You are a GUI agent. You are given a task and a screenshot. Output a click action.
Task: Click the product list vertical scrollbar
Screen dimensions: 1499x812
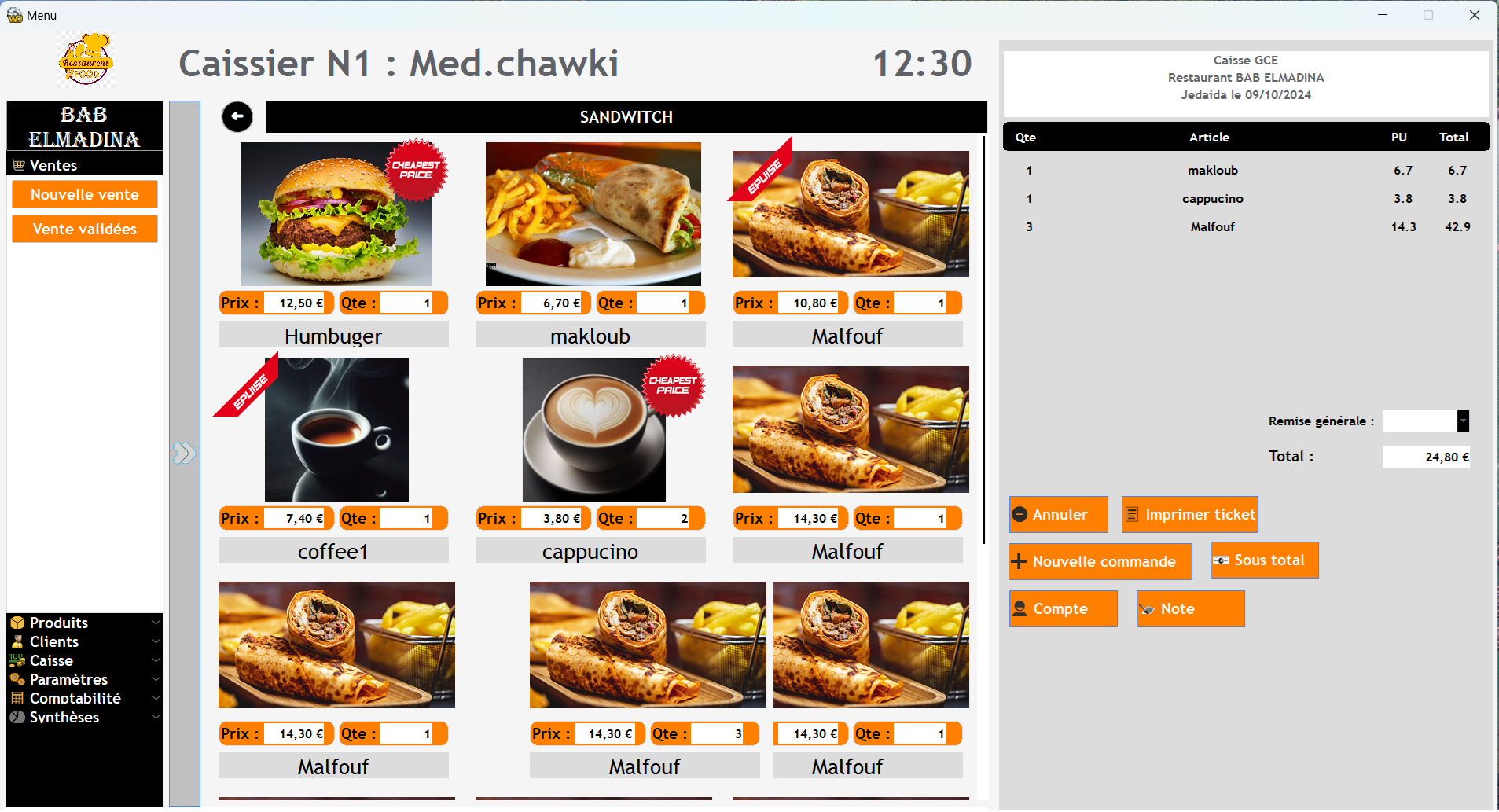(x=983, y=340)
